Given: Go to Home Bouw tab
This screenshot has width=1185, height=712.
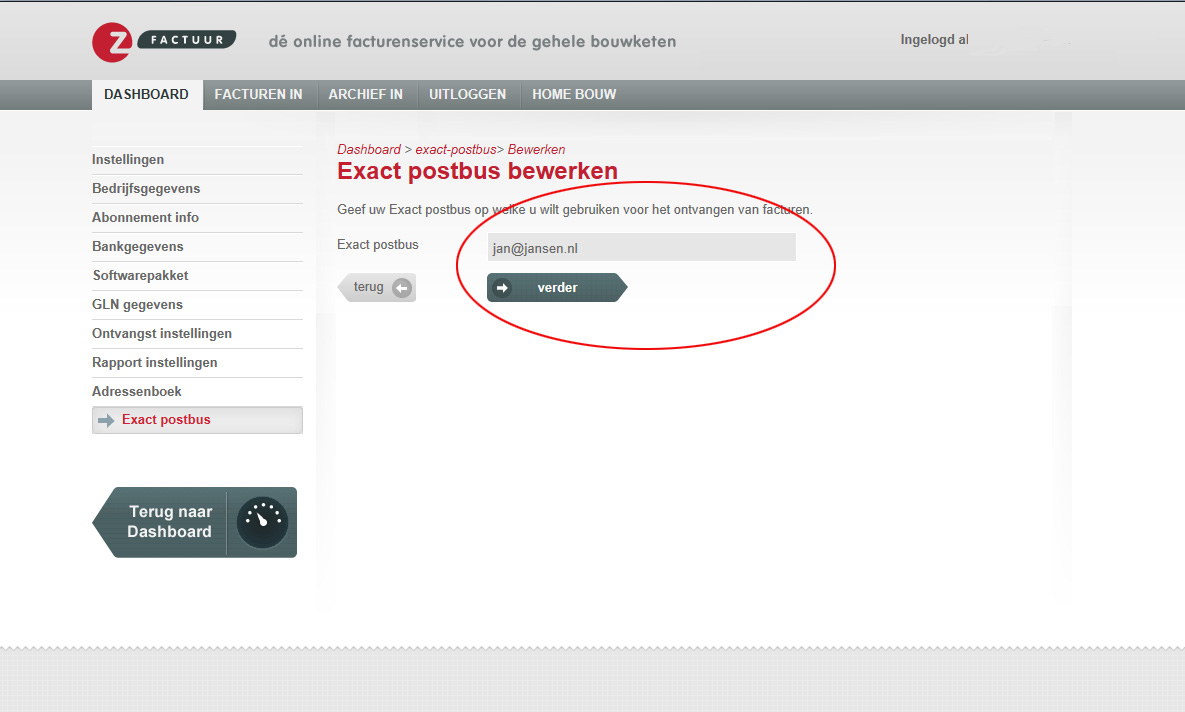Looking at the screenshot, I should click(x=574, y=94).
